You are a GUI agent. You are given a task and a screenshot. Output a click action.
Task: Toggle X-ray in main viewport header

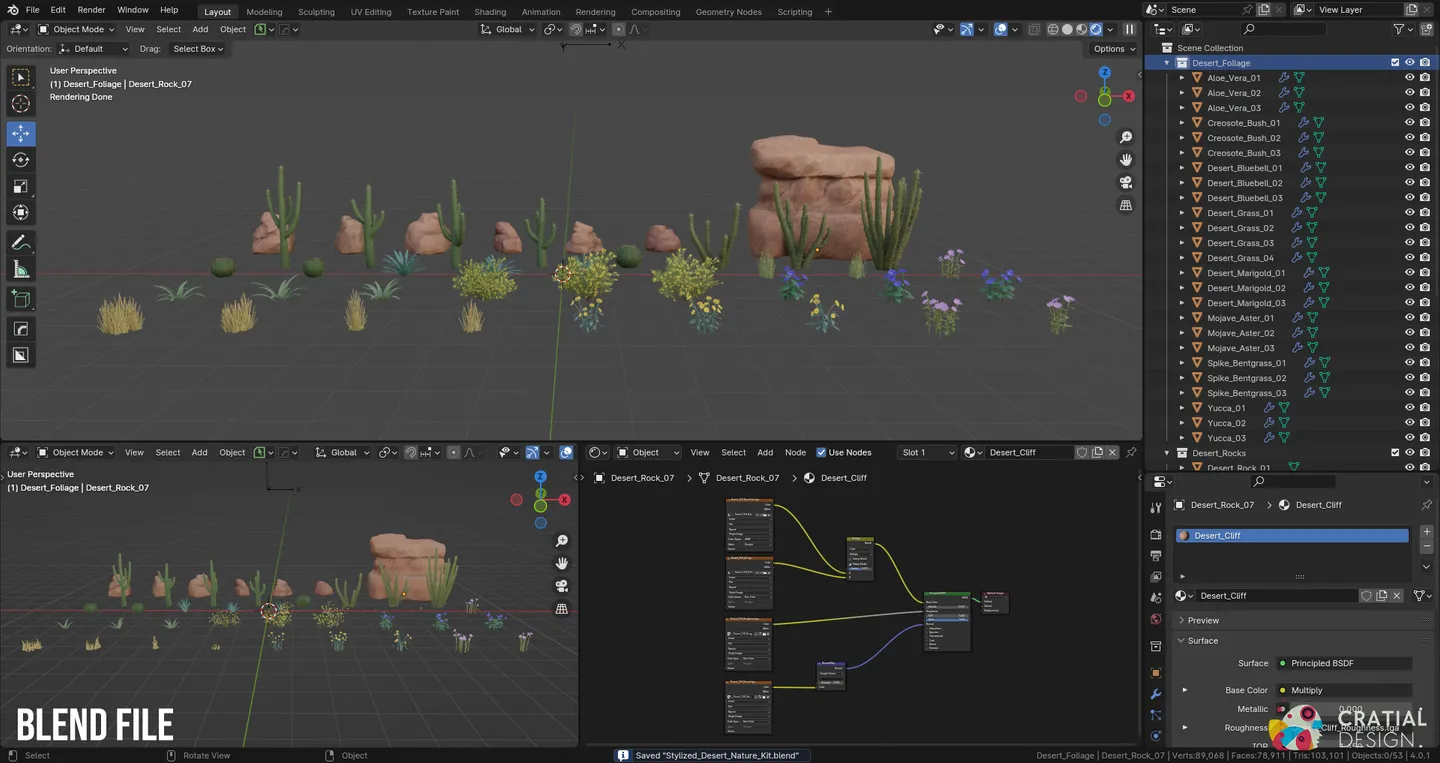1033,29
